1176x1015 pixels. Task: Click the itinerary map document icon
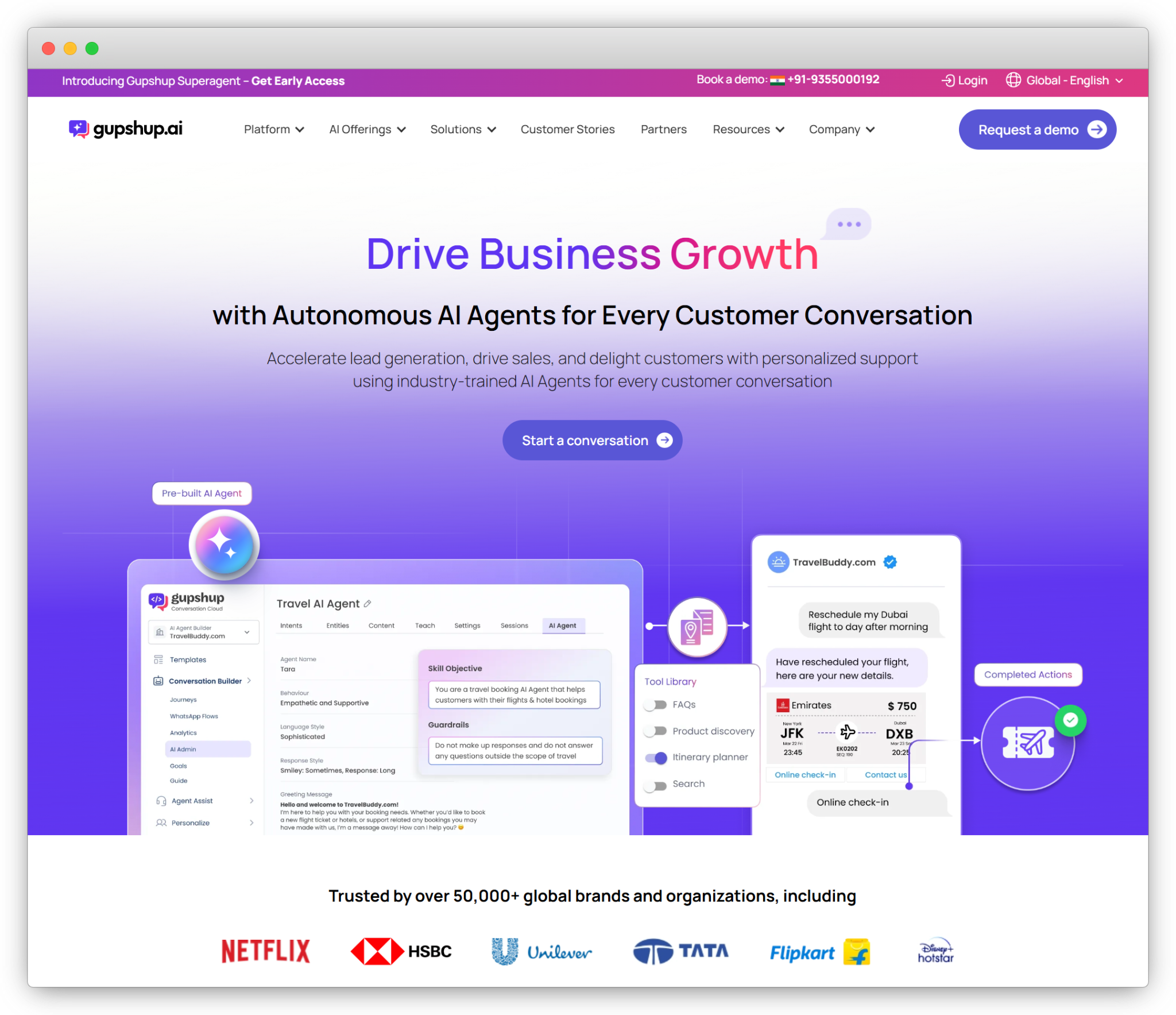698,626
